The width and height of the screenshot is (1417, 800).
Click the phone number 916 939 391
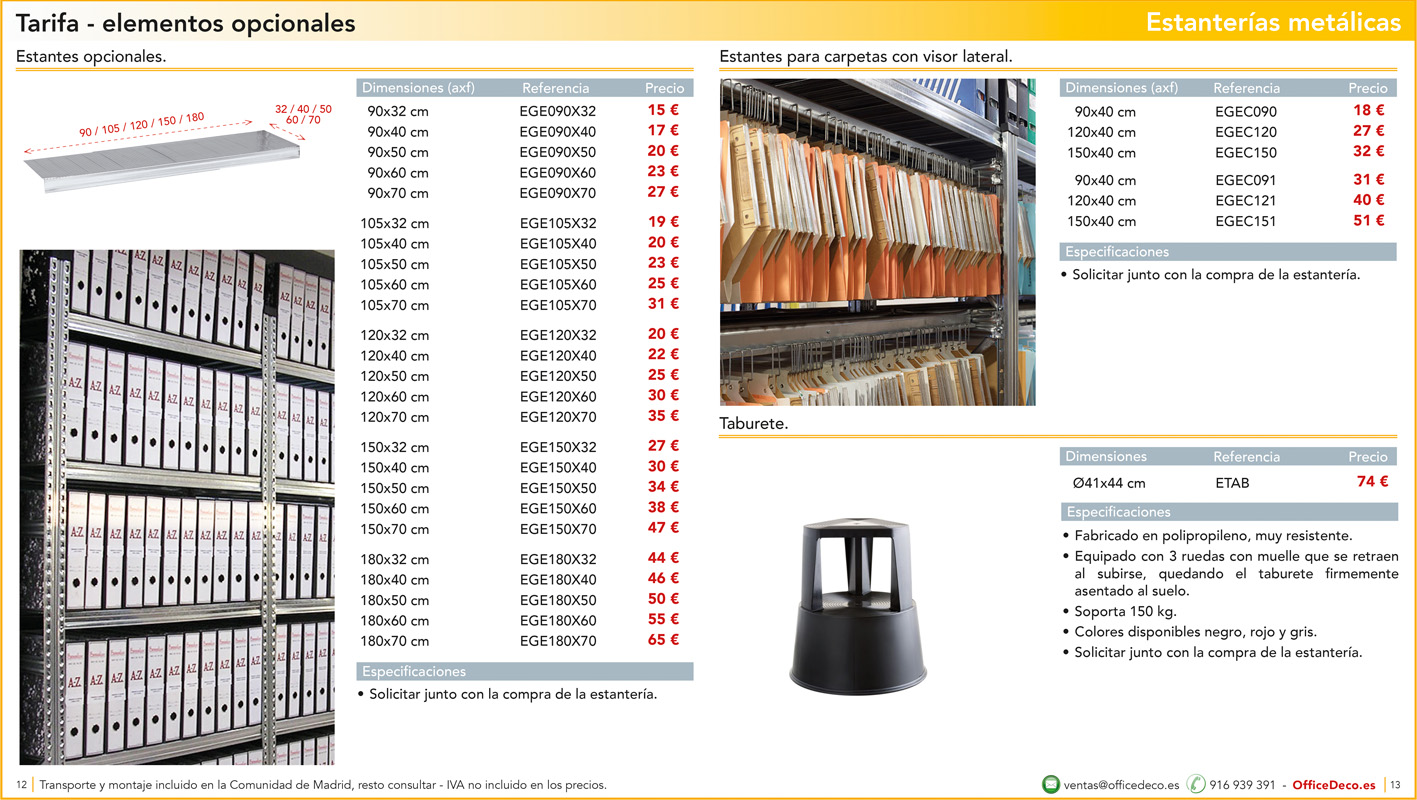click(x=1242, y=785)
